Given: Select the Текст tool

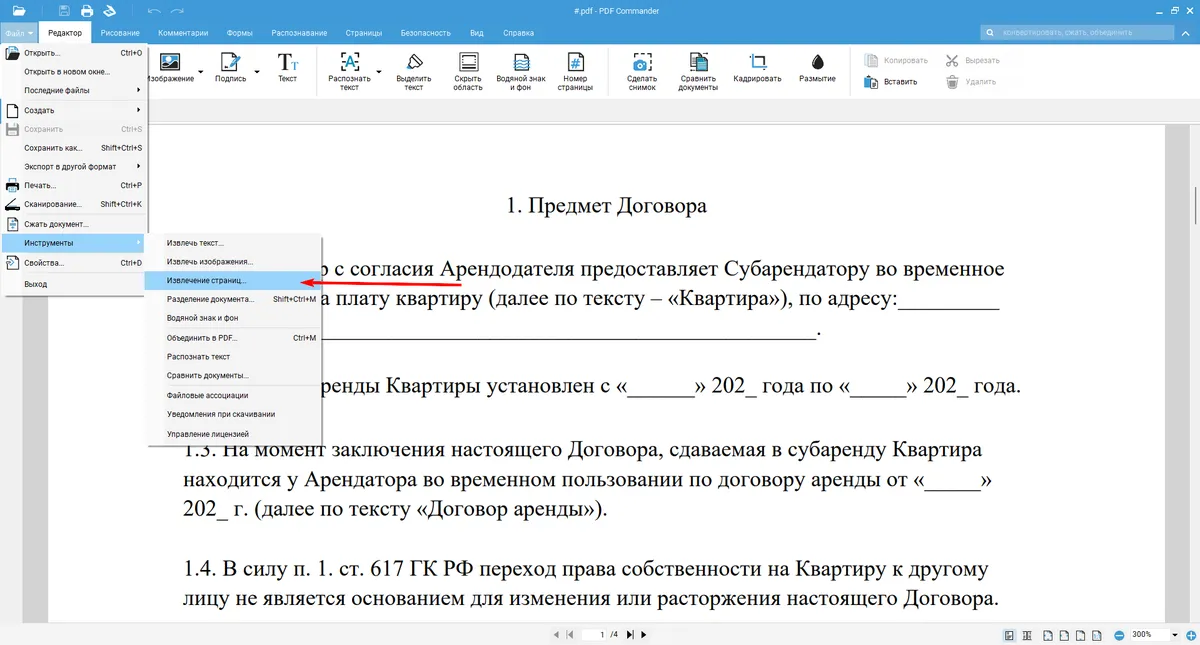Looking at the screenshot, I should tap(287, 70).
